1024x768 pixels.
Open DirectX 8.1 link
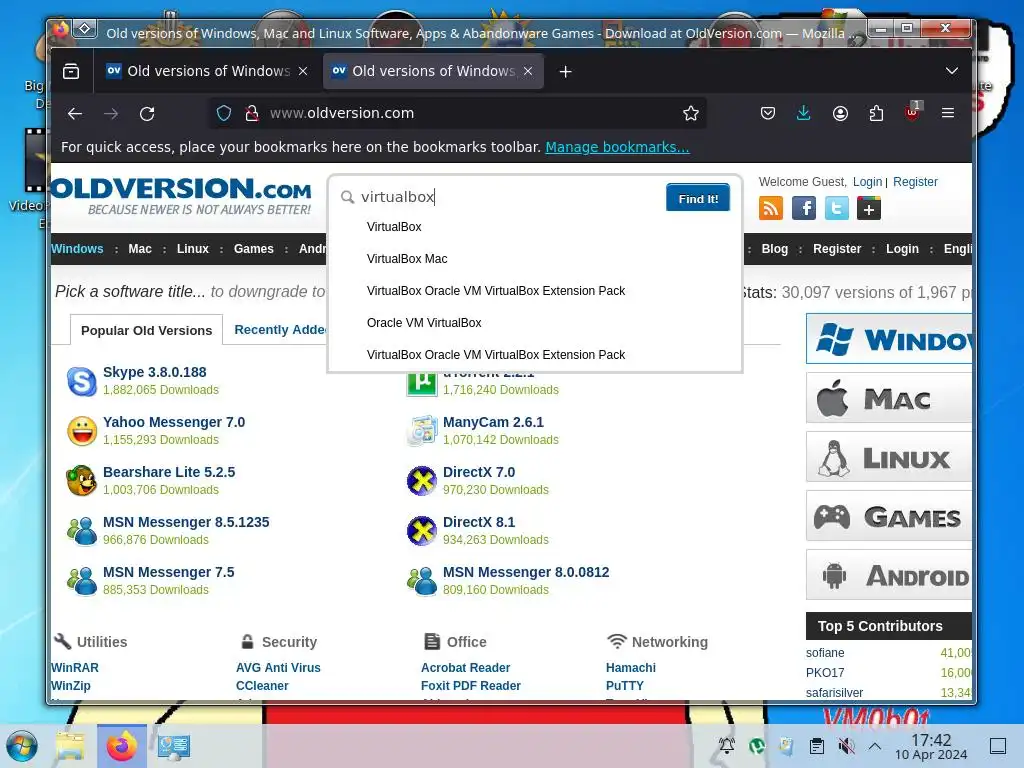(x=479, y=522)
